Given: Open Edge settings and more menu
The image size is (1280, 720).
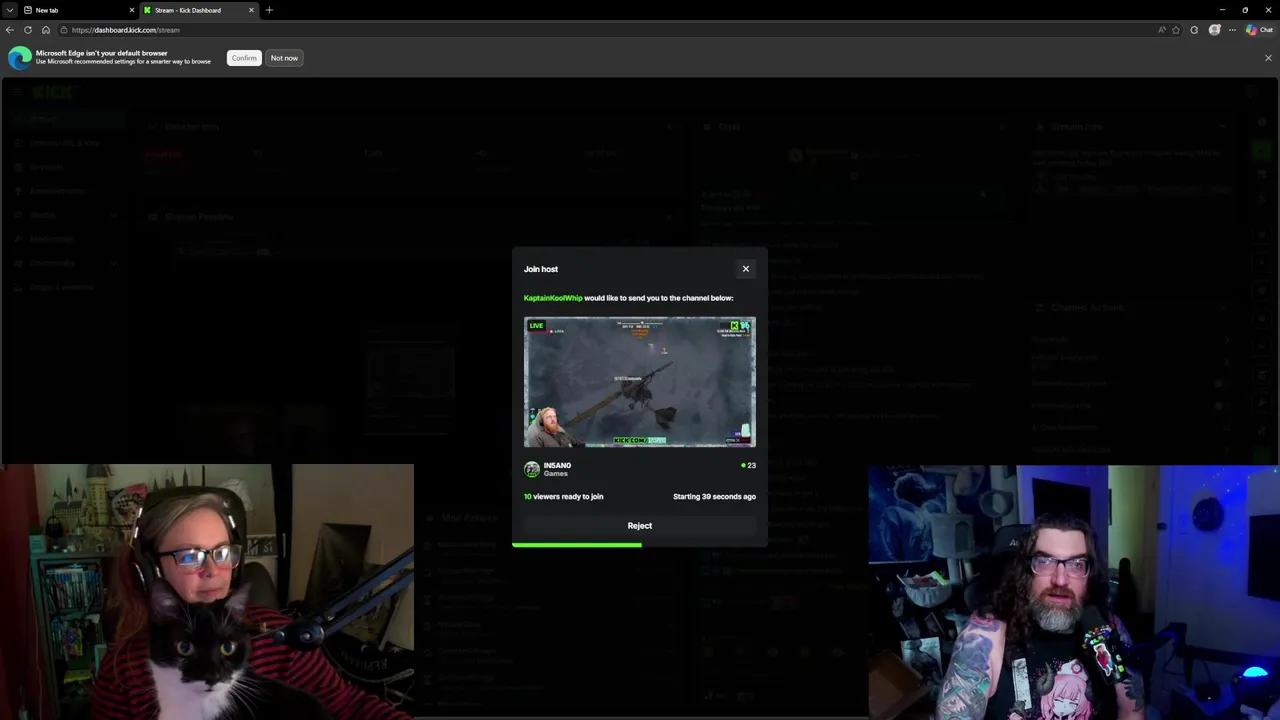Looking at the screenshot, I should [1232, 30].
